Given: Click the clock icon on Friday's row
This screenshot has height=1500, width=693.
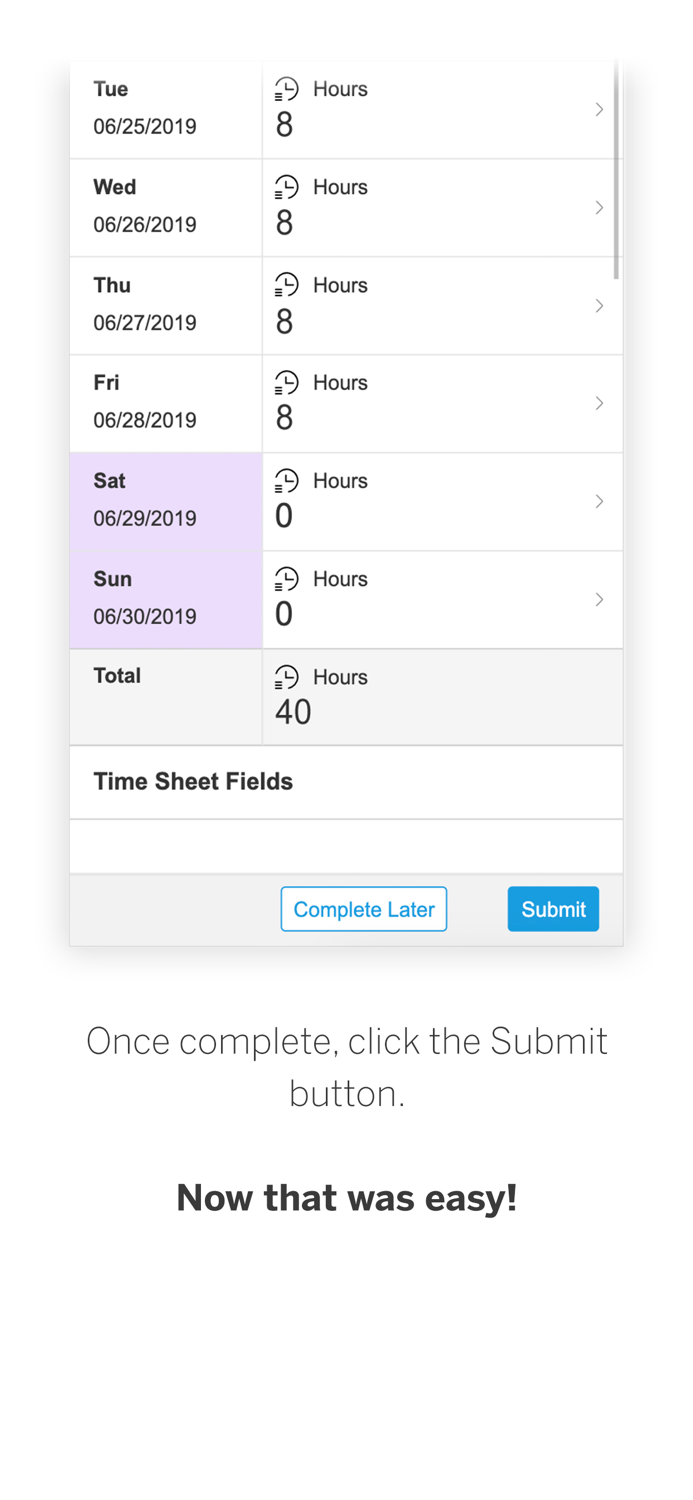Looking at the screenshot, I should pyautogui.click(x=286, y=382).
